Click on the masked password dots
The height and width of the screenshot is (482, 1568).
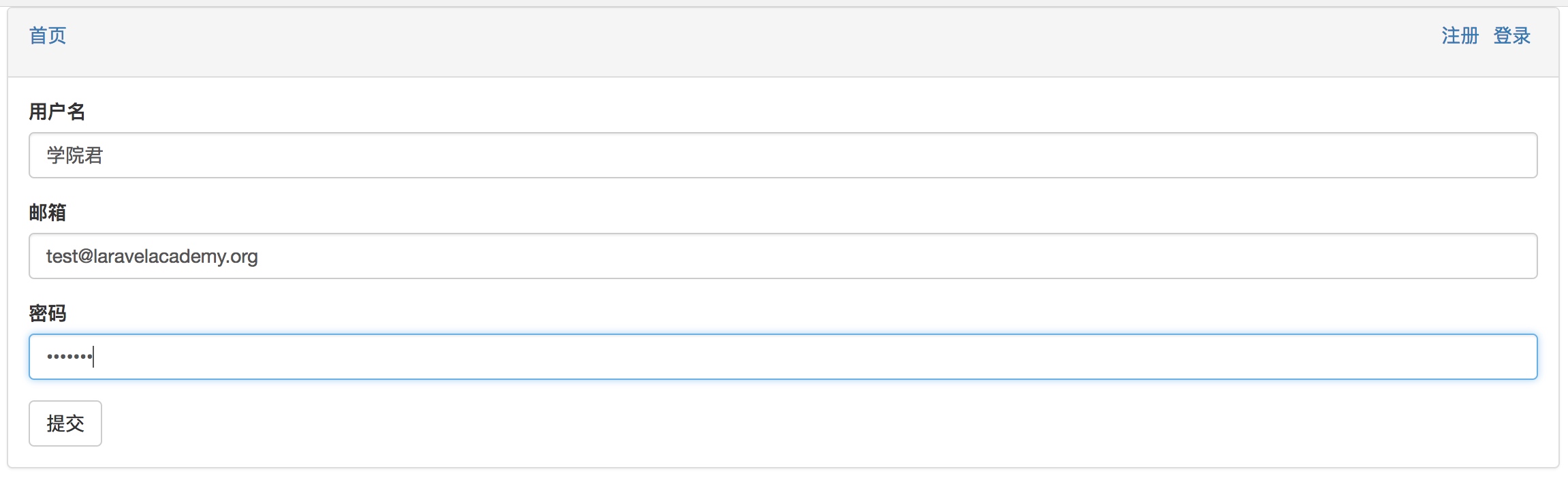coord(69,357)
